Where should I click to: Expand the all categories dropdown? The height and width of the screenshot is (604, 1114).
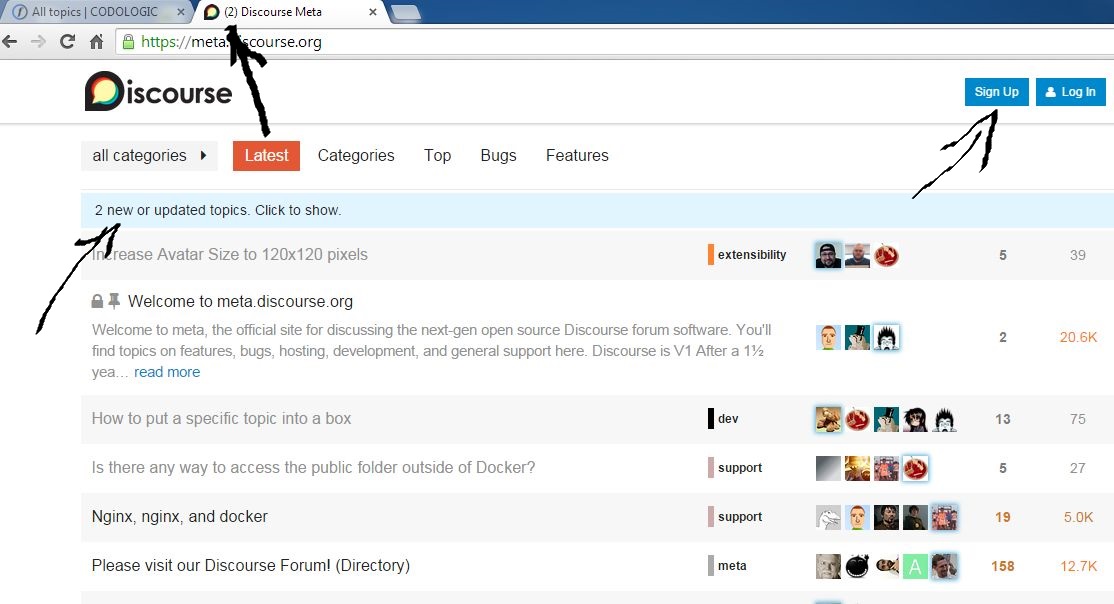click(149, 156)
